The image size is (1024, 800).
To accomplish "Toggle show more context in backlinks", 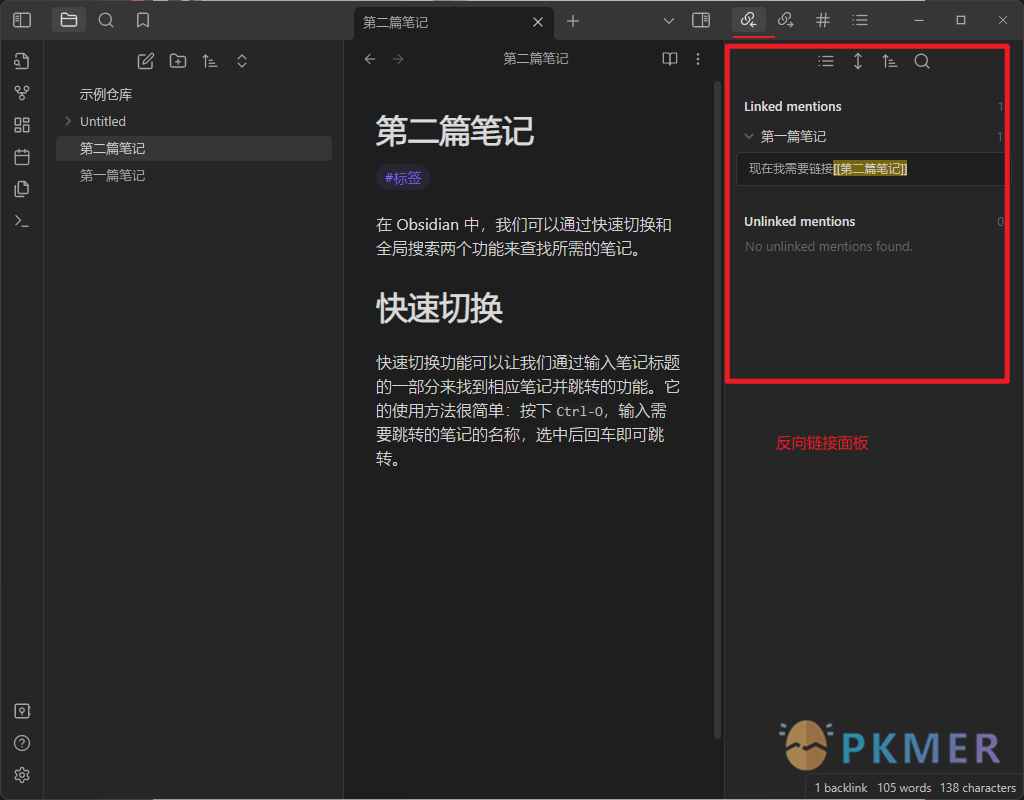I will point(857,61).
